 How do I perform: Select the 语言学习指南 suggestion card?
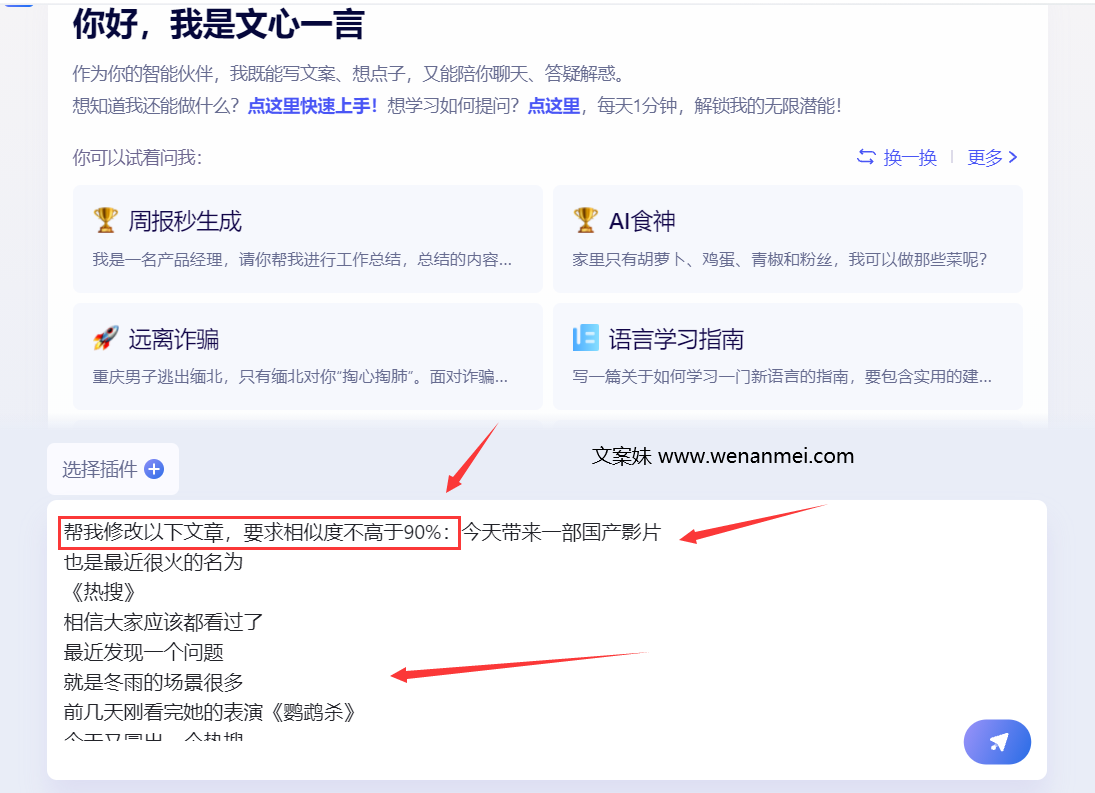tap(788, 357)
